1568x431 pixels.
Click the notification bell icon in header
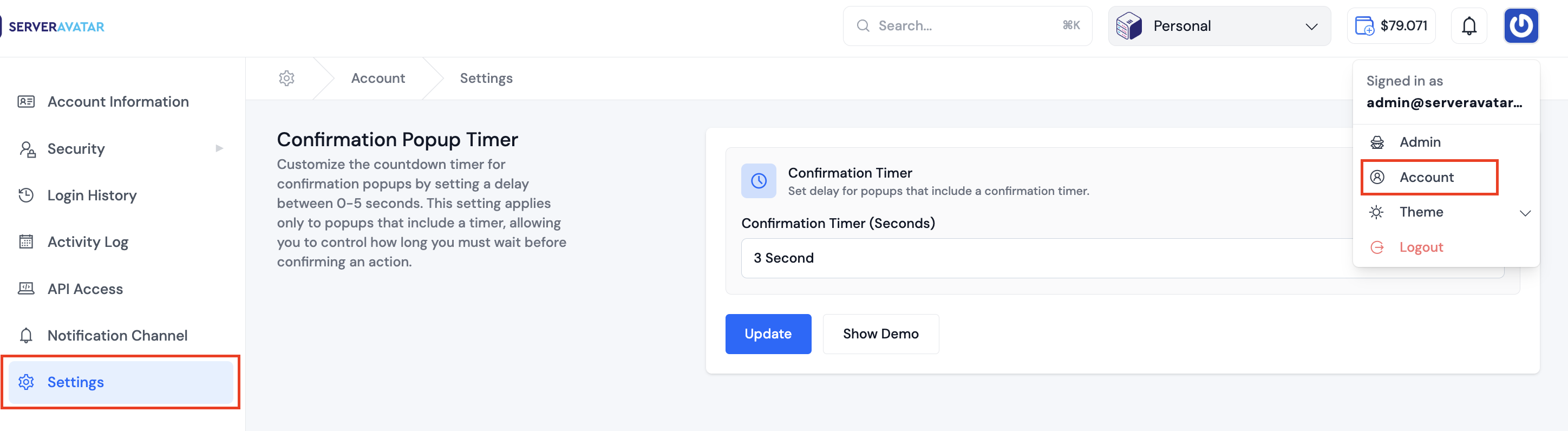(x=1469, y=26)
